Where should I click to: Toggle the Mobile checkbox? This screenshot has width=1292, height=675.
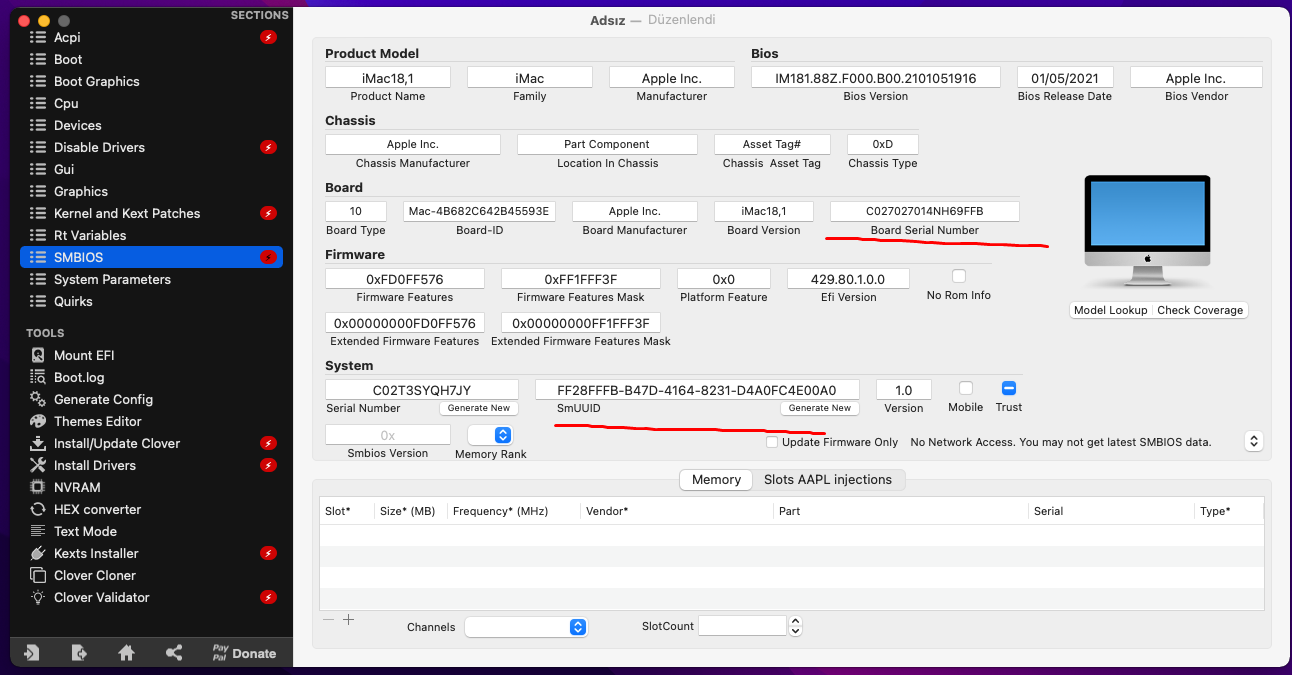[965, 388]
